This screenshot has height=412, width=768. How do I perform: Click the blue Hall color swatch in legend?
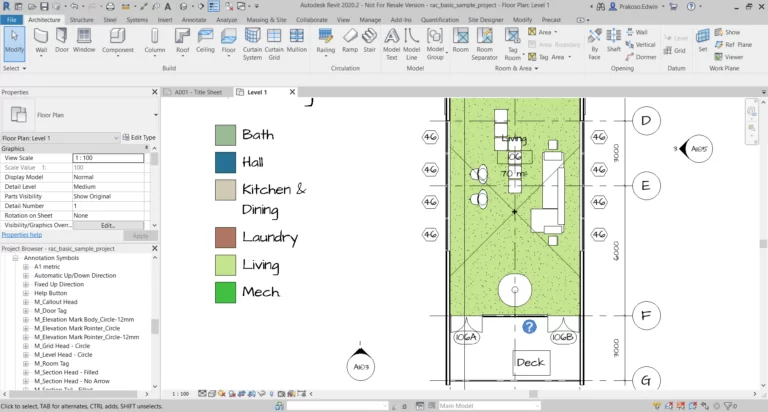225,162
